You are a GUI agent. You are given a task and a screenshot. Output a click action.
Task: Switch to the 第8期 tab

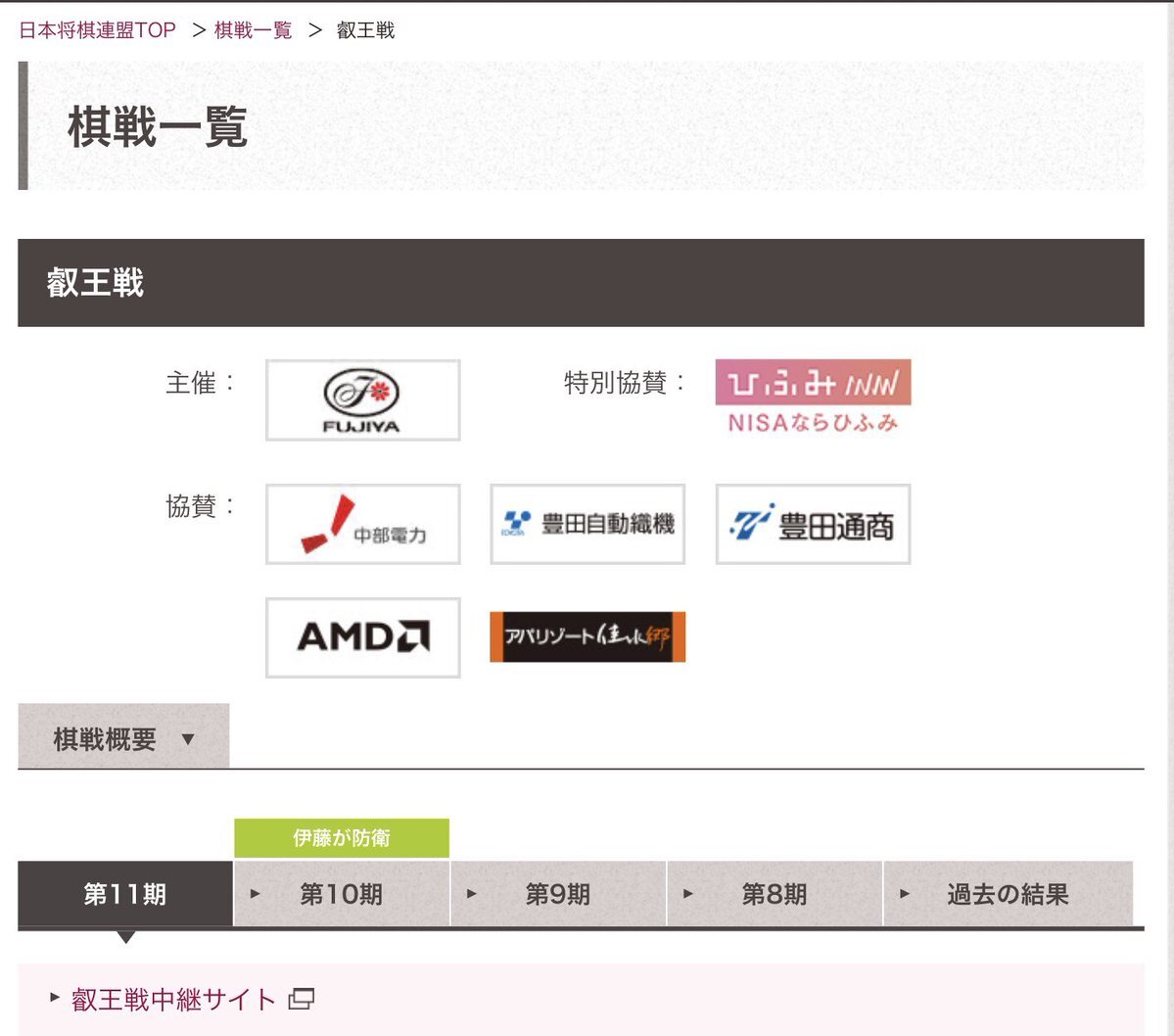pos(775,894)
